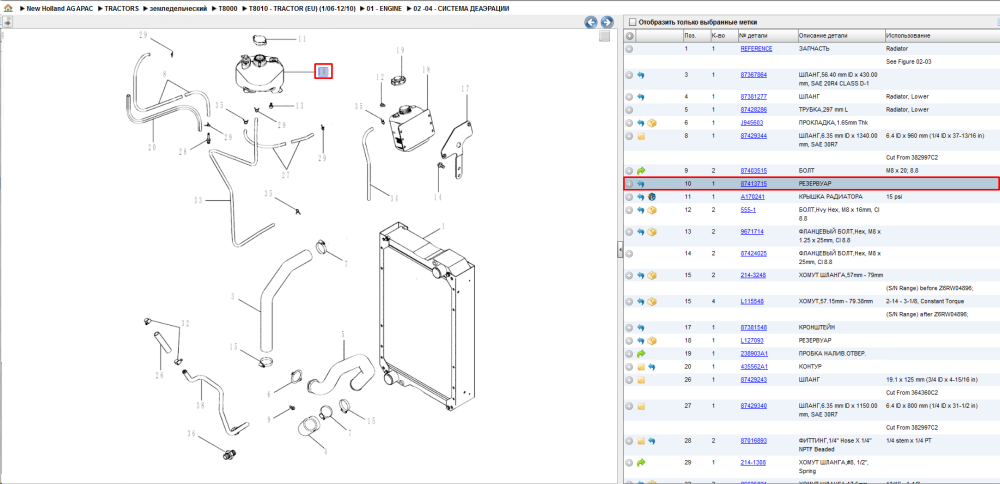Collapse the parts list using splitter handle

[x=620, y=250]
